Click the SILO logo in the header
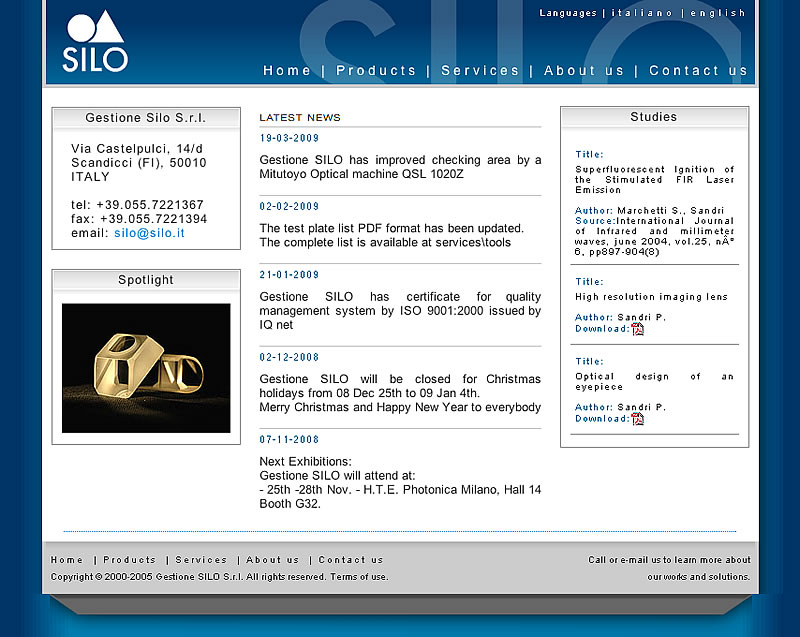Screen dimensions: 800x637 [x=95, y=41]
